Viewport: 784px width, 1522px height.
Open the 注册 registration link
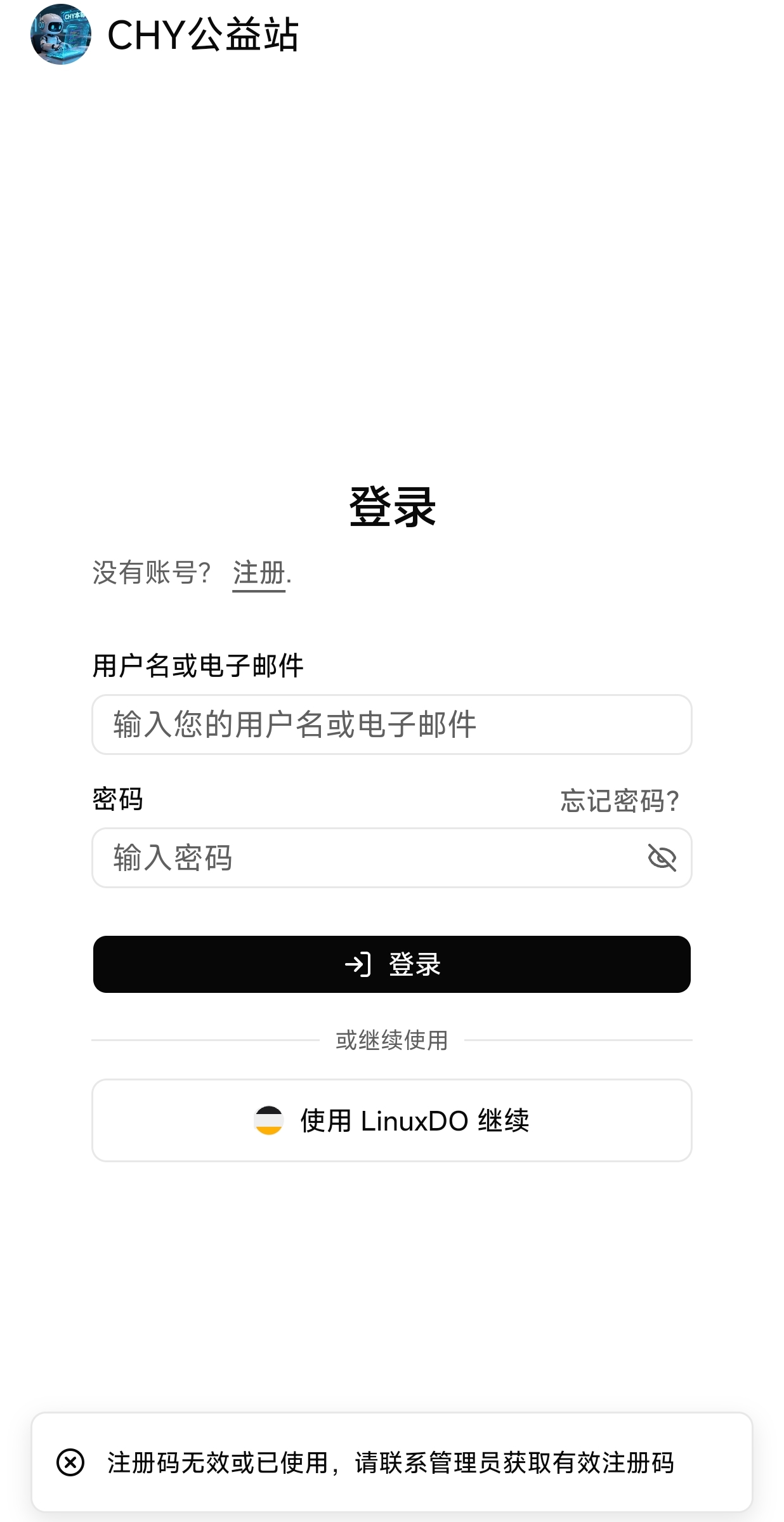click(x=259, y=573)
